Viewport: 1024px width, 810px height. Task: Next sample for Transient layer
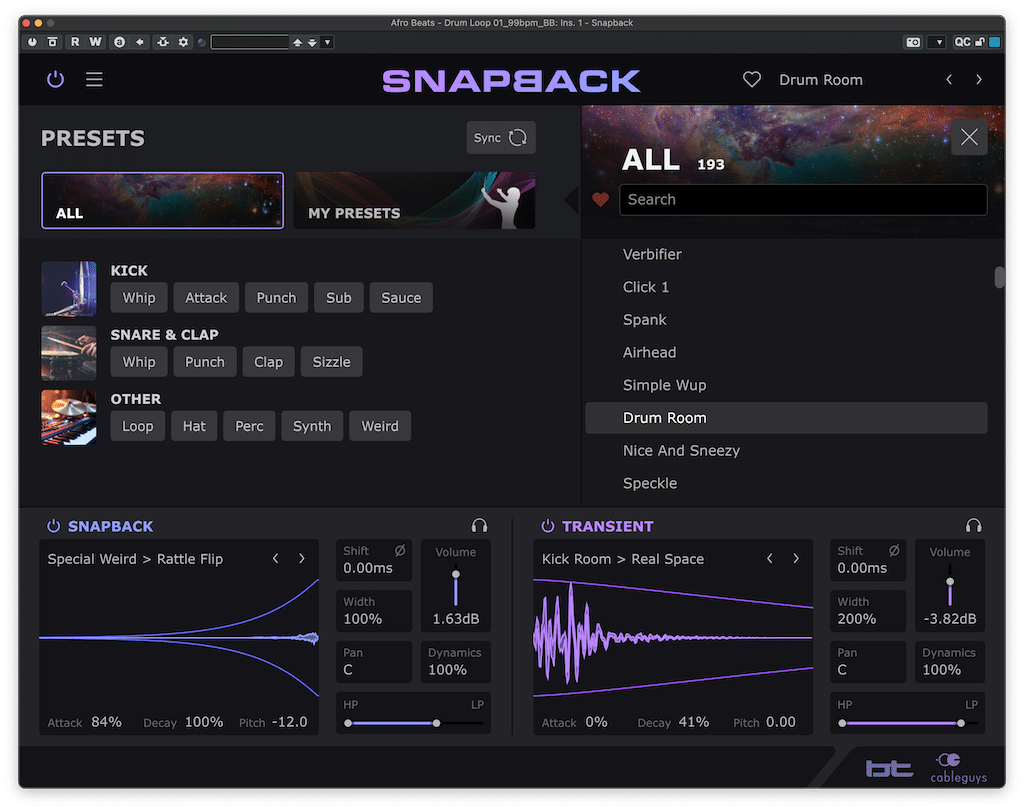(x=796, y=559)
